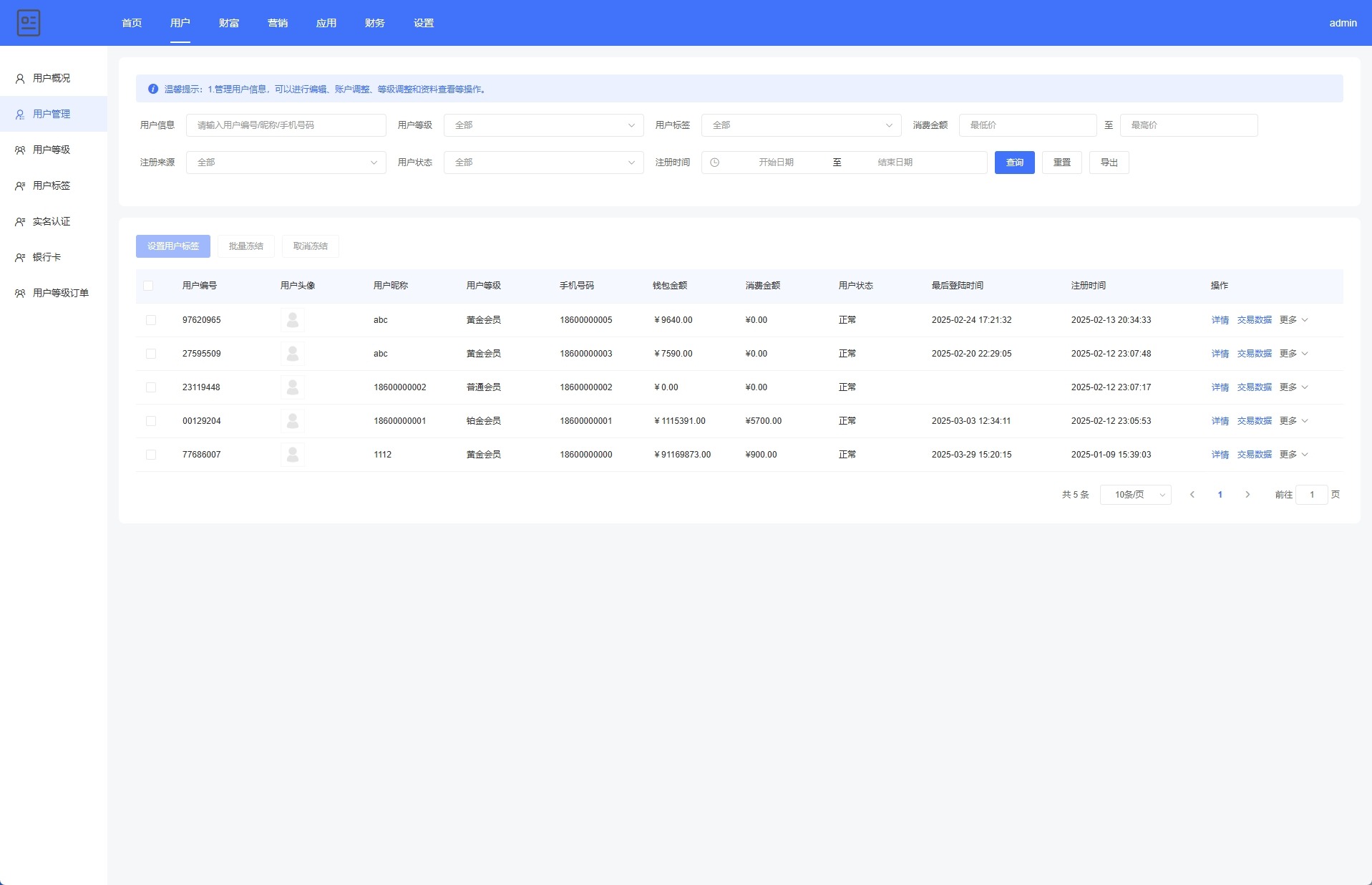Click the clock icon in 注册时间 field

(714, 163)
